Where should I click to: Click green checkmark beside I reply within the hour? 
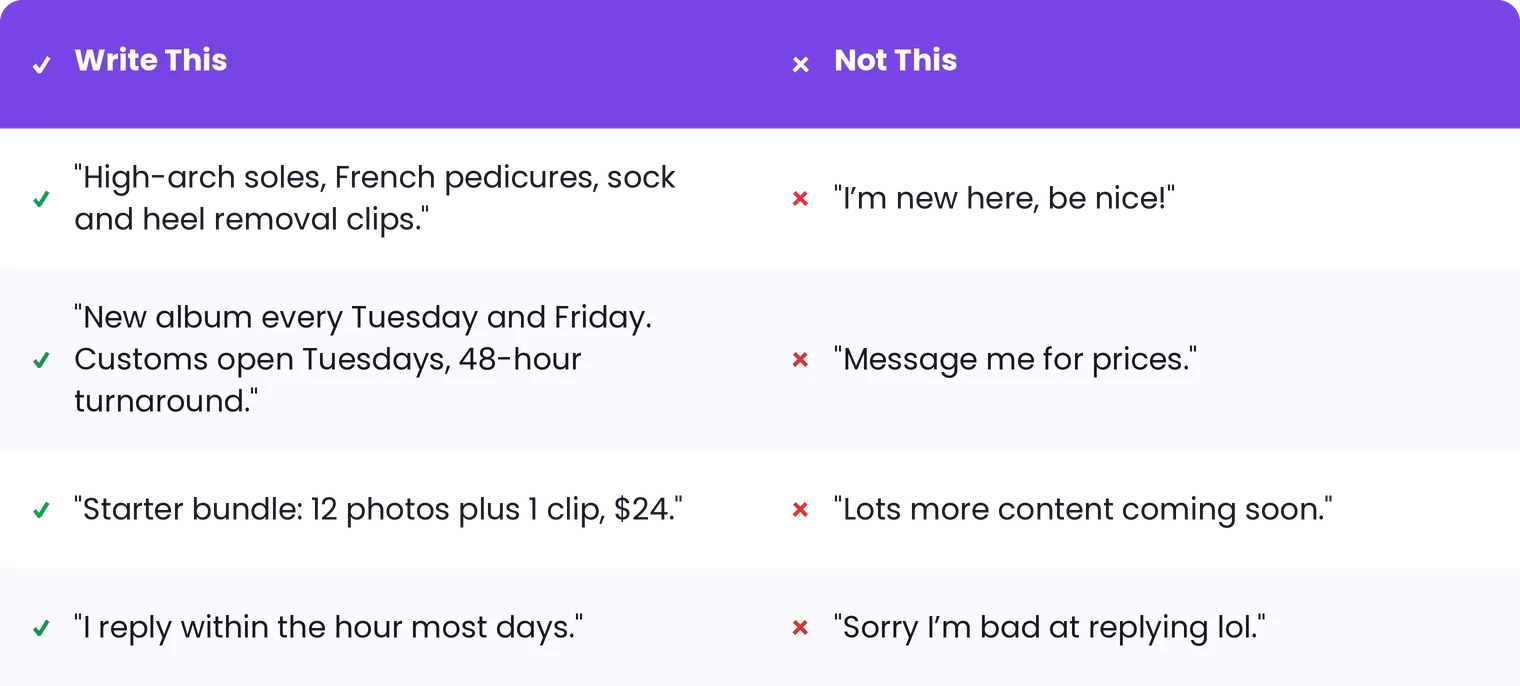coord(41,629)
